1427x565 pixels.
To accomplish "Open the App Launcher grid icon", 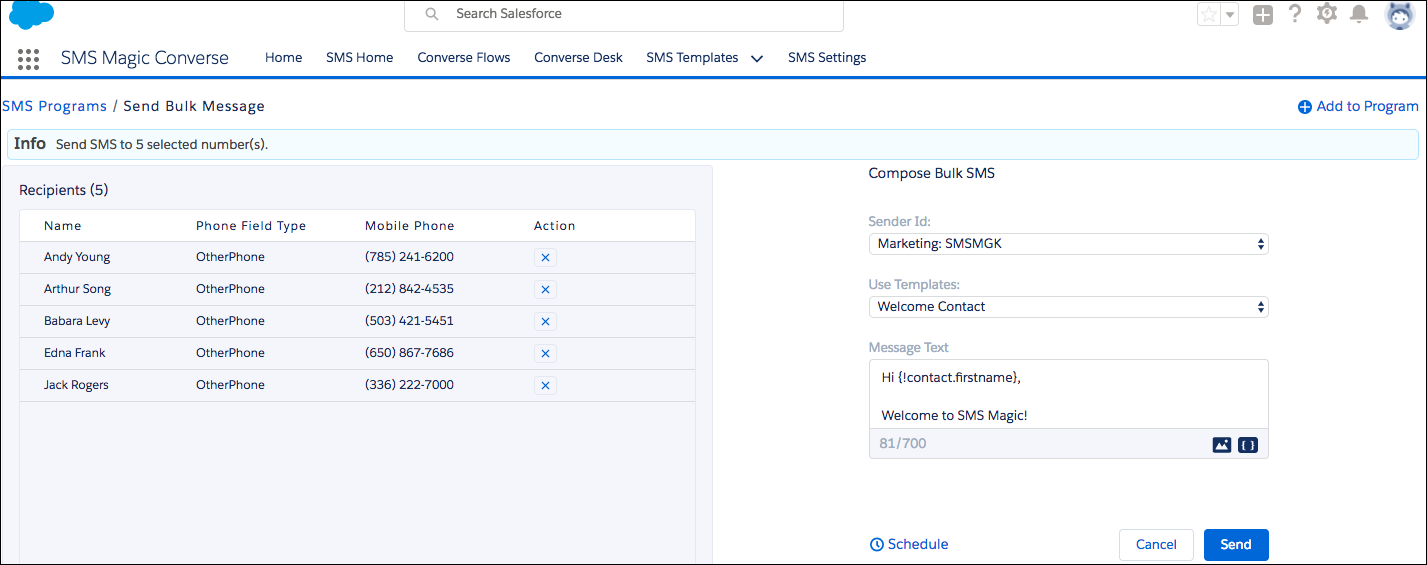I will tap(28, 59).
